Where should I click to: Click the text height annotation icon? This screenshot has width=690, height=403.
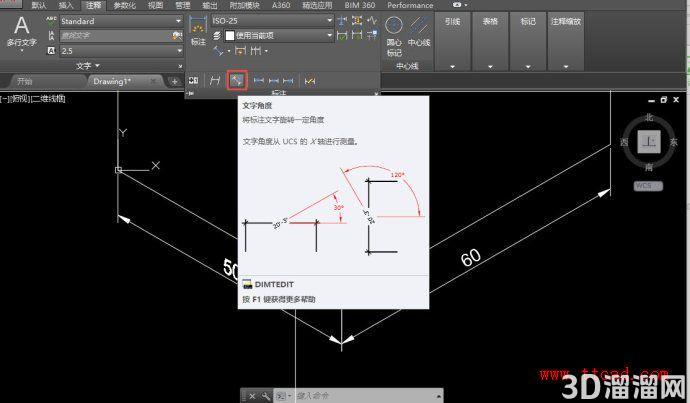pyautogui.click(x=51, y=51)
